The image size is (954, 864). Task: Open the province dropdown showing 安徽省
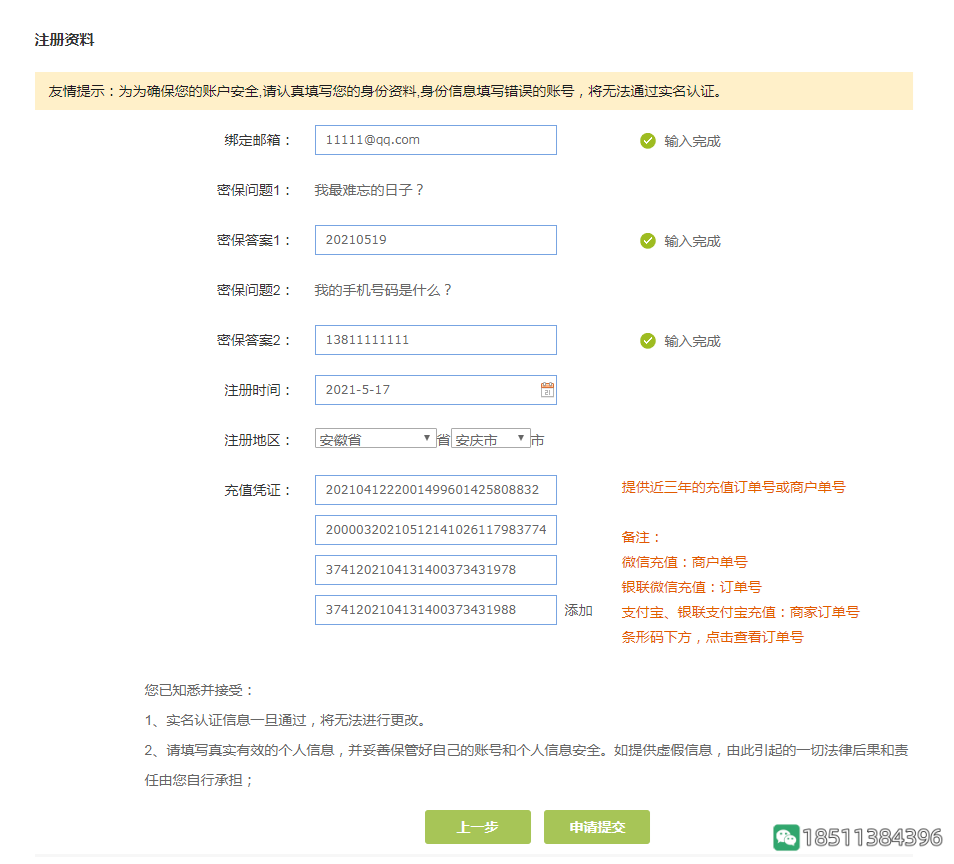pyautogui.click(x=375, y=438)
